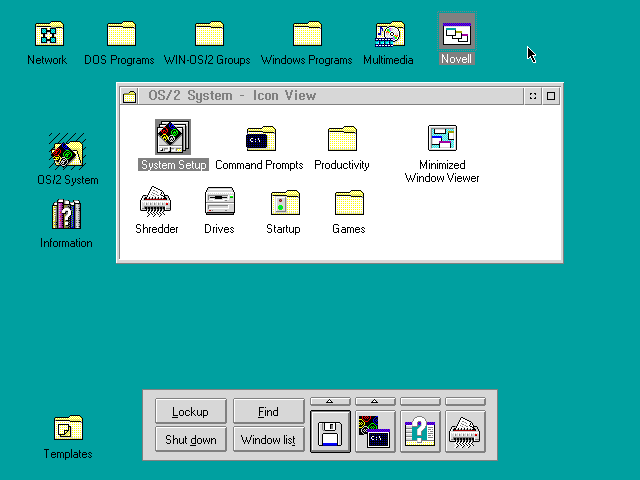Expand the drawer above the floppy drive icon
Screen dimensions: 640x480
[330, 402]
